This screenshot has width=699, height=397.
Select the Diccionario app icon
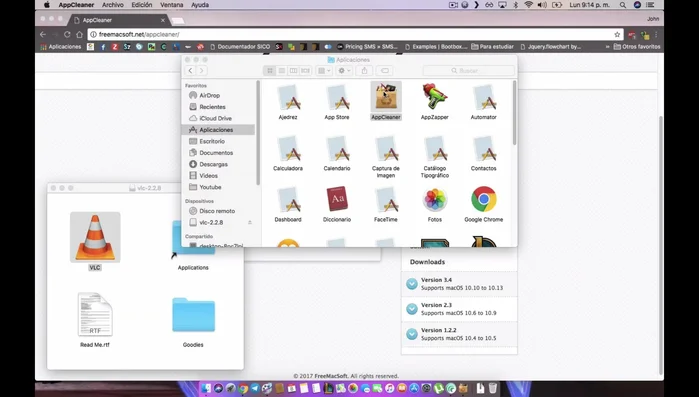[x=337, y=199]
